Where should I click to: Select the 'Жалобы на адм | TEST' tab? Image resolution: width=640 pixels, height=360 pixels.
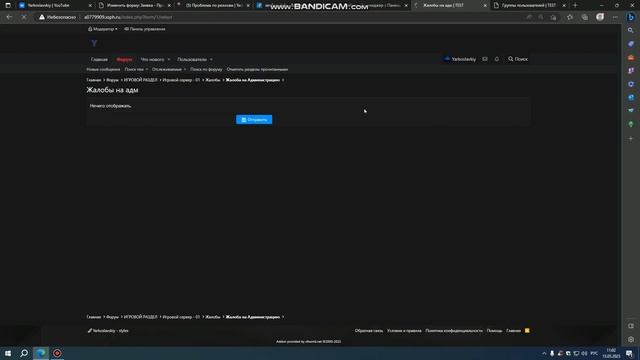(451, 5)
